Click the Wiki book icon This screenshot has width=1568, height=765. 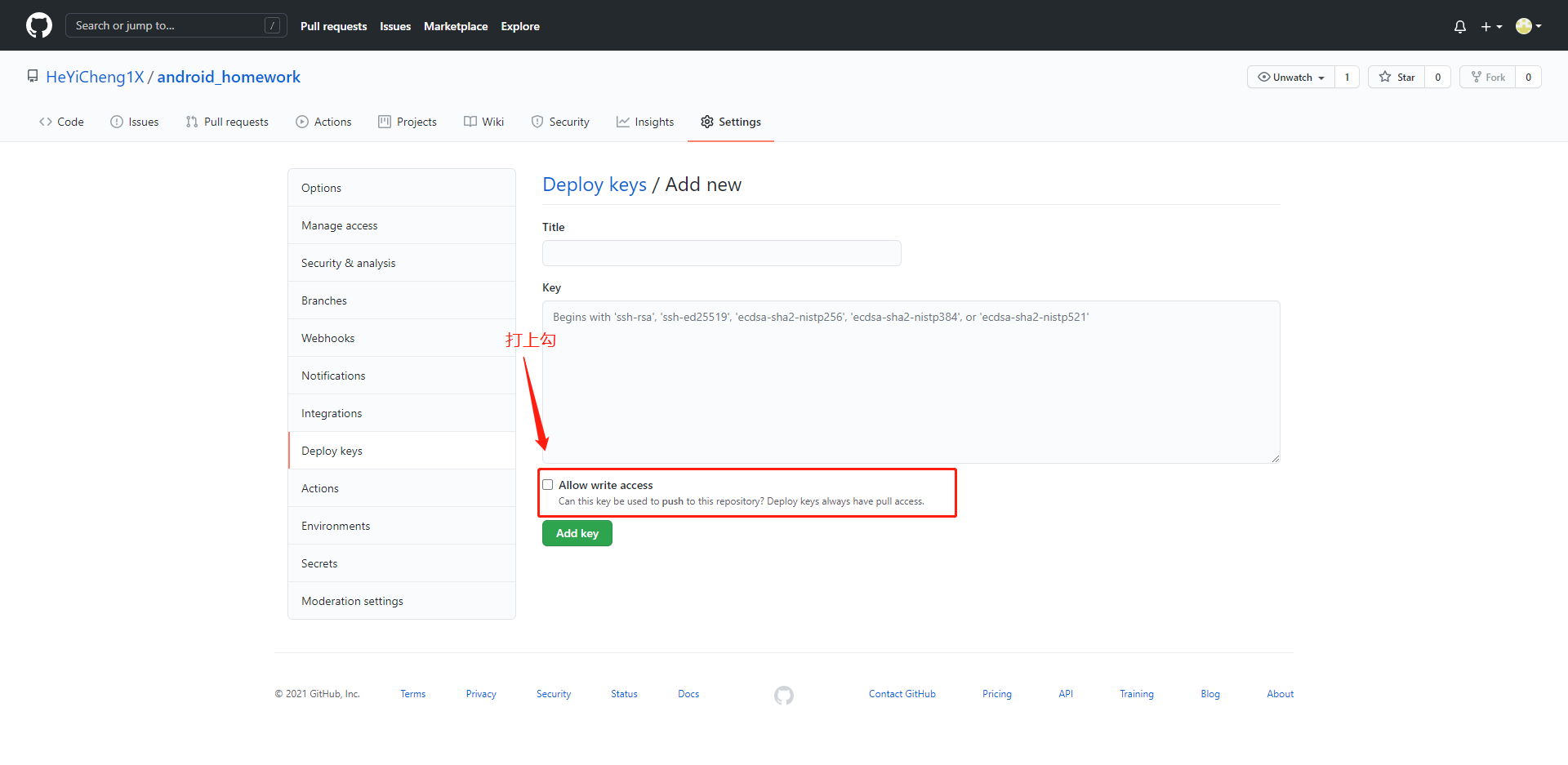470,122
